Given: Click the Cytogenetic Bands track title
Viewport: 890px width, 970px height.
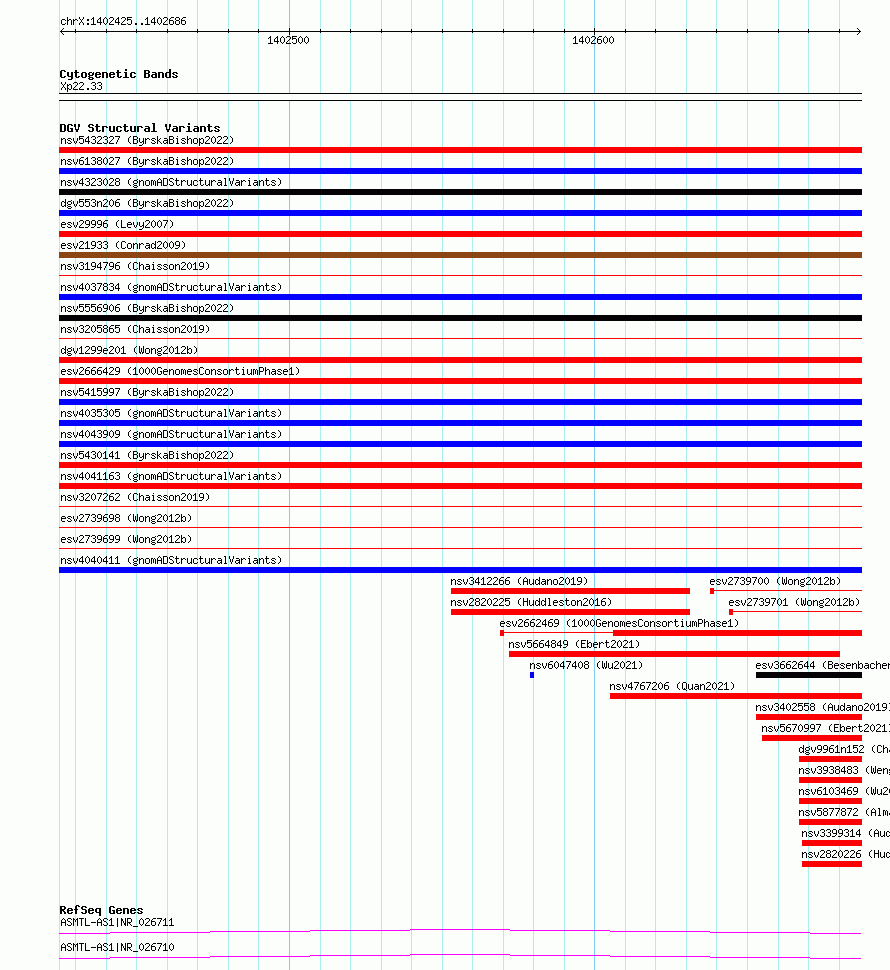Looking at the screenshot, I should tap(119, 75).
